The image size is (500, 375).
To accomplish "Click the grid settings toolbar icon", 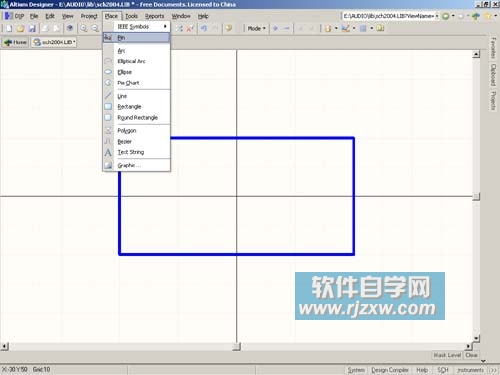I will click(x=363, y=28).
